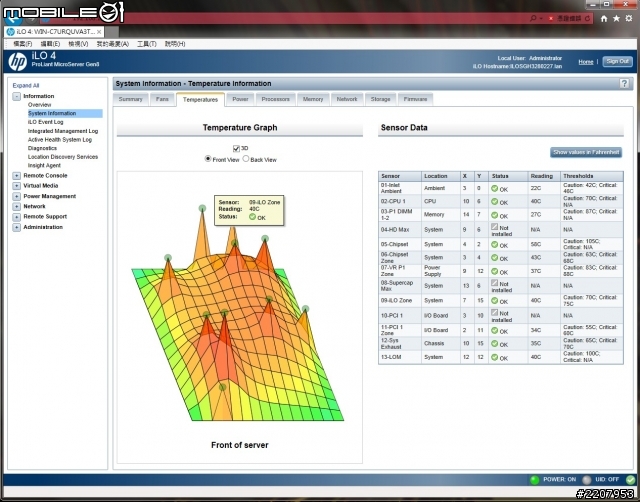Click Show values in Fahrenheit button
This screenshot has height=502, width=640.
coord(586,152)
